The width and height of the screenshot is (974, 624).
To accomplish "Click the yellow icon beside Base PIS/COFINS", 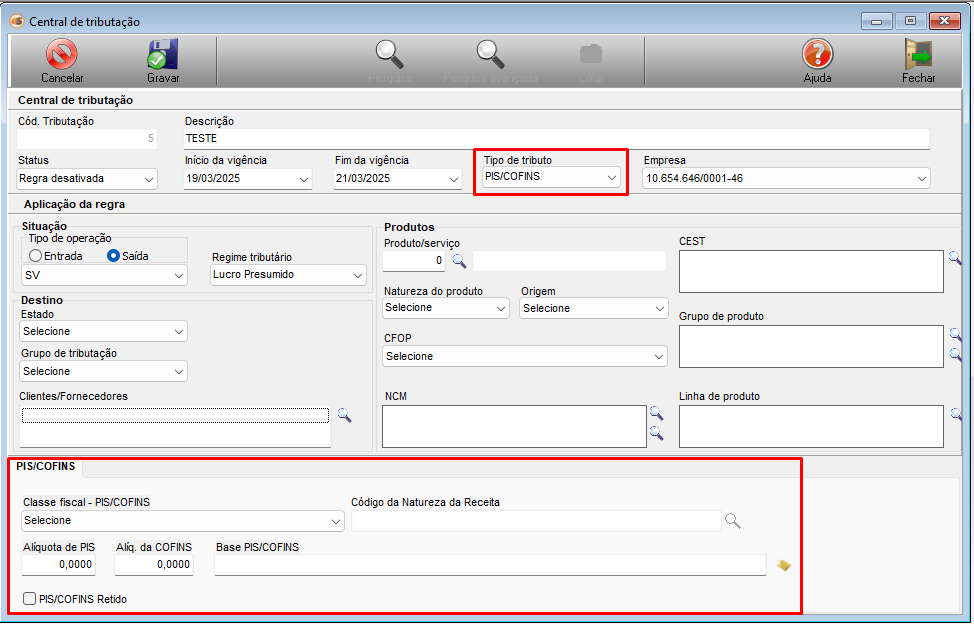I will point(784,566).
